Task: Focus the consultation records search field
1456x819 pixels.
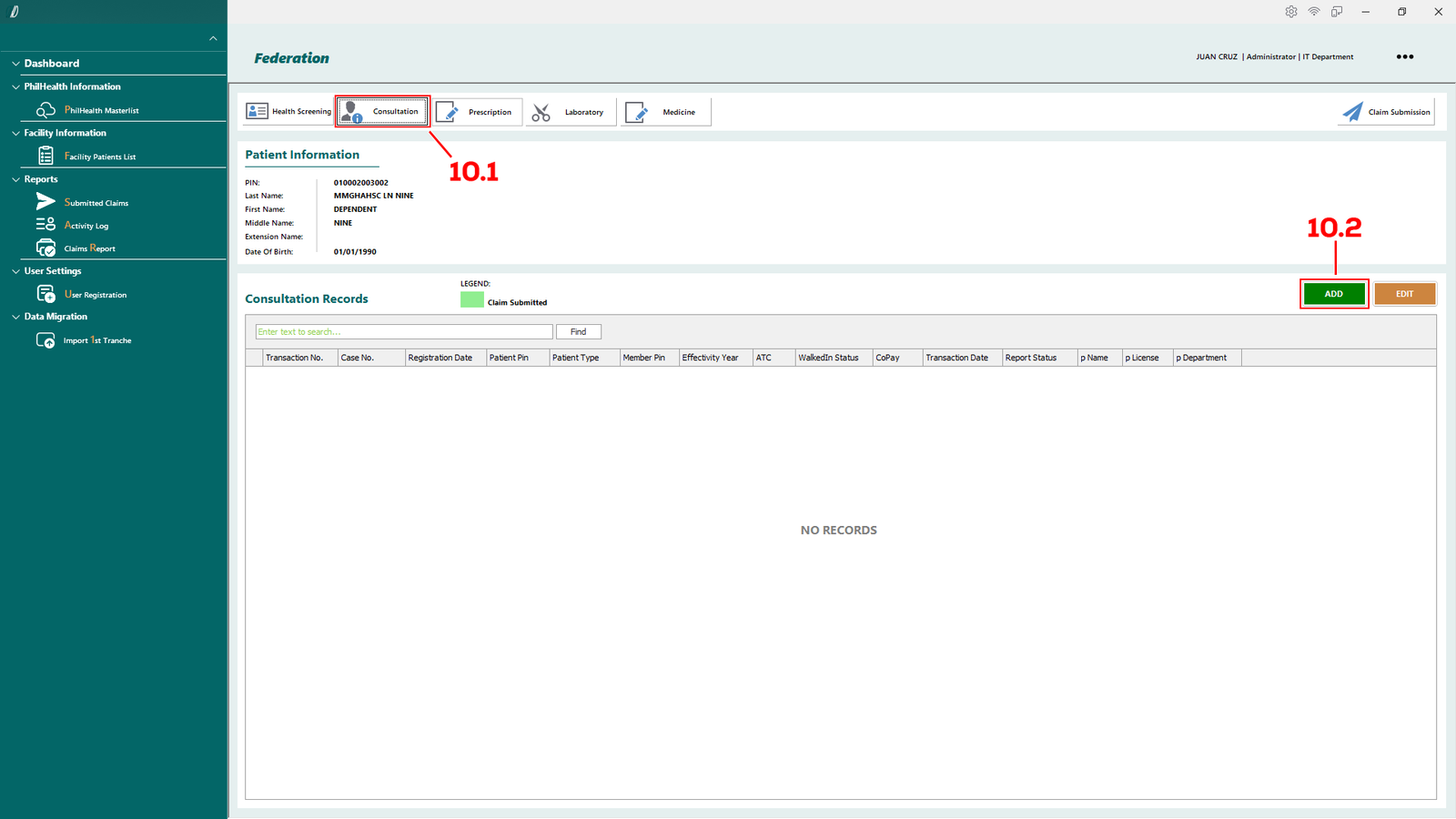Action: (403, 332)
